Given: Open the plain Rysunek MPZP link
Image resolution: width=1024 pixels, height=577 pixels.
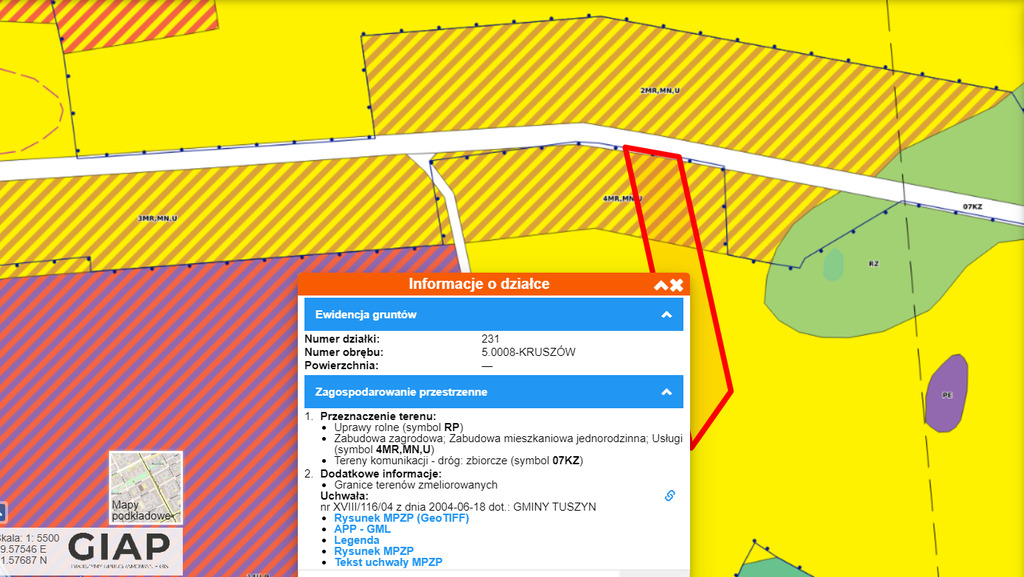Looking at the screenshot, I should [x=373, y=551].
